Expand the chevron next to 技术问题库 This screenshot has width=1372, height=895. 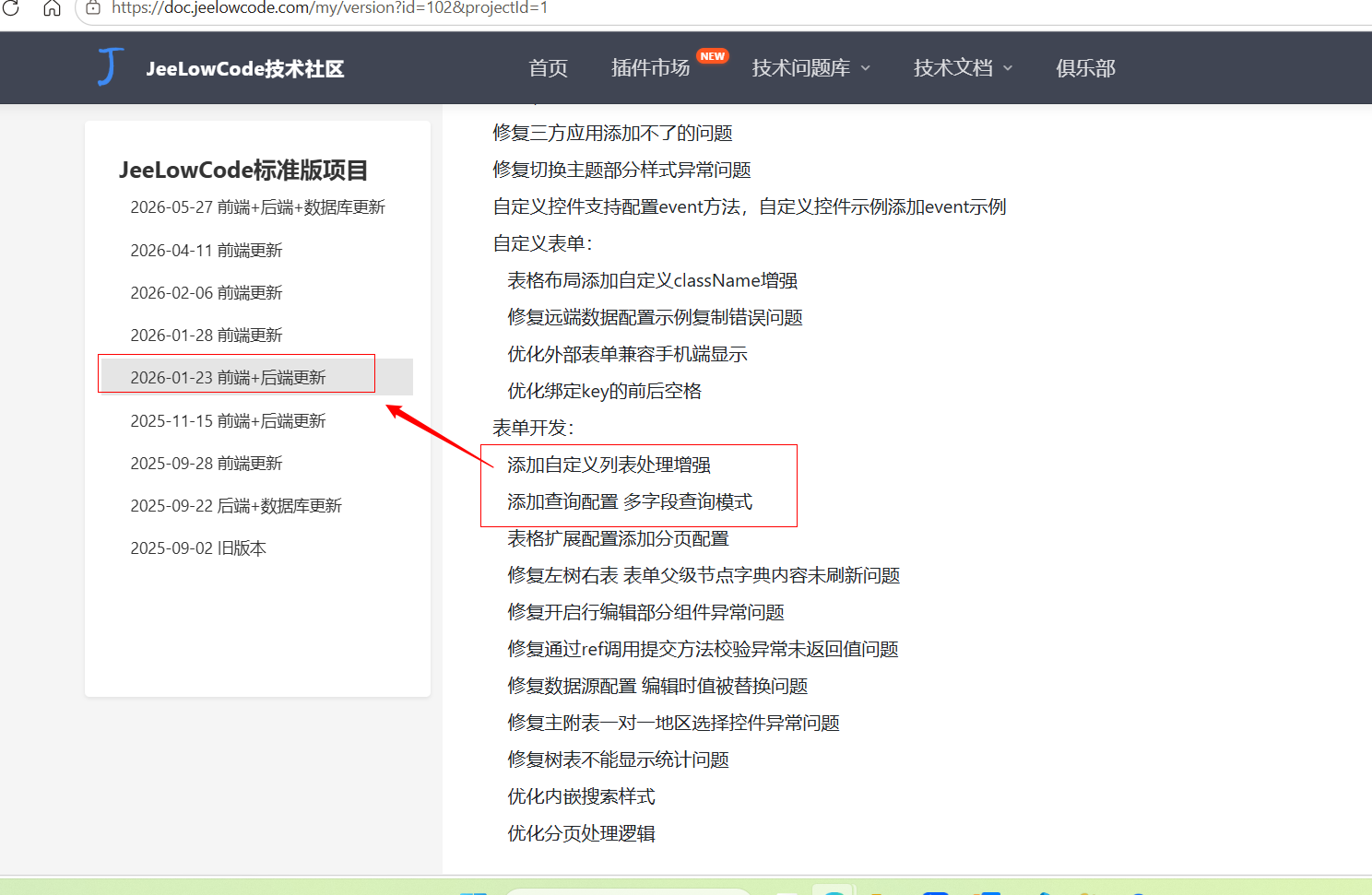(x=865, y=68)
